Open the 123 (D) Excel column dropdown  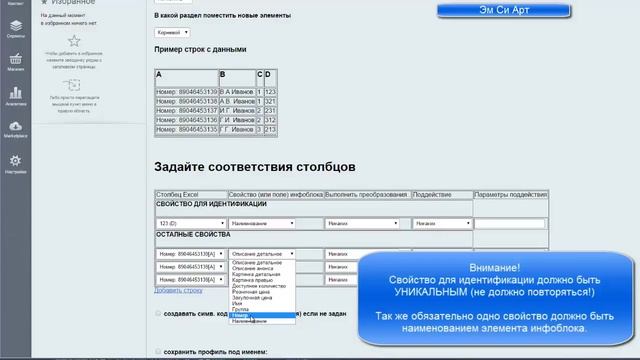pyautogui.click(x=191, y=223)
